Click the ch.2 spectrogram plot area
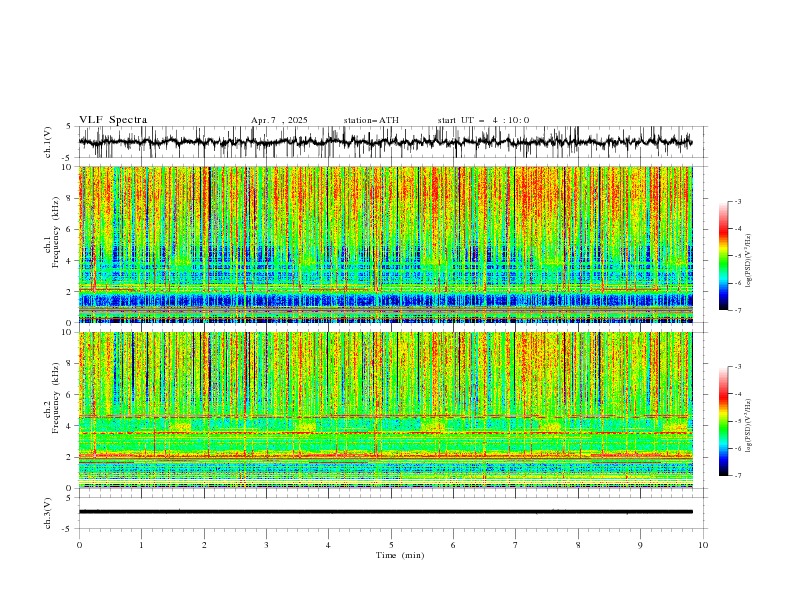Viewport: 792px width, 612px height. click(x=385, y=410)
